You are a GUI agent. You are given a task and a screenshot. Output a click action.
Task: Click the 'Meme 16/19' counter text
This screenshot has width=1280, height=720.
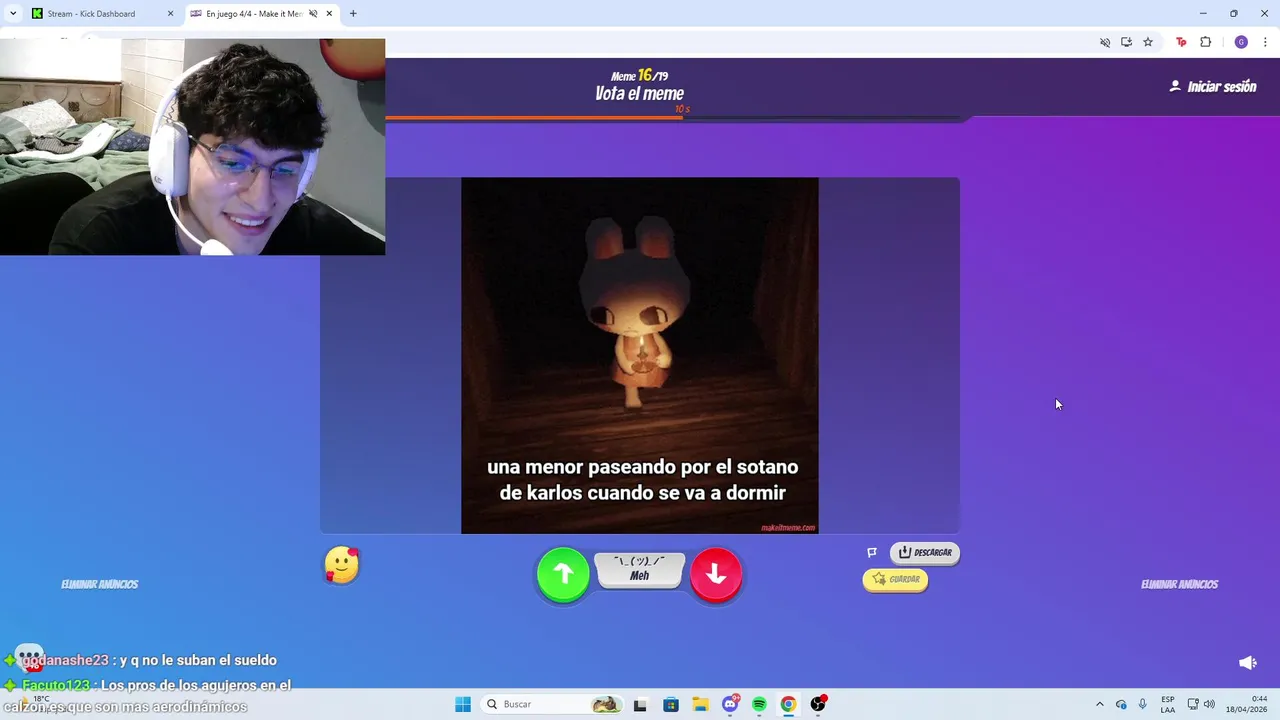coord(639,76)
